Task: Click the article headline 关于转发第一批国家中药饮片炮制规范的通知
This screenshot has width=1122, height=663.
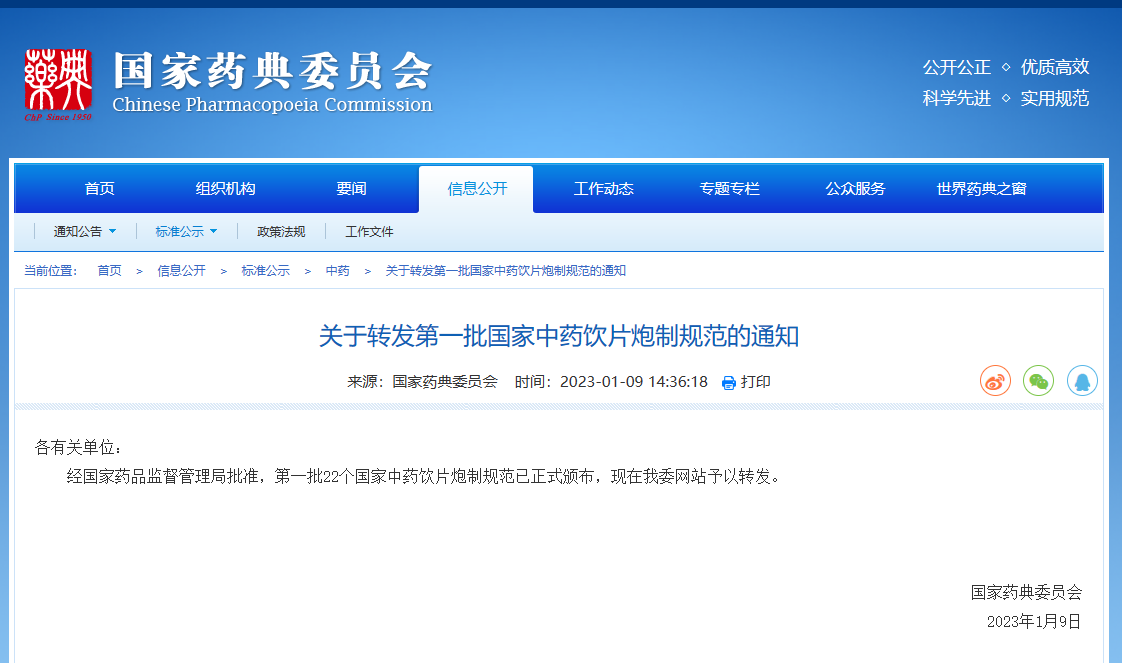Action: pos(559,336)
